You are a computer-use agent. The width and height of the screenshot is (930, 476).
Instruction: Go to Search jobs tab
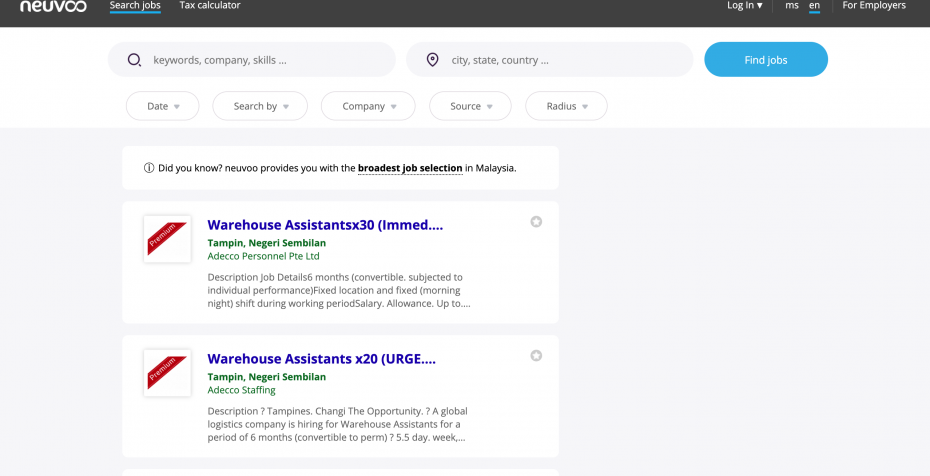(135, 5)
